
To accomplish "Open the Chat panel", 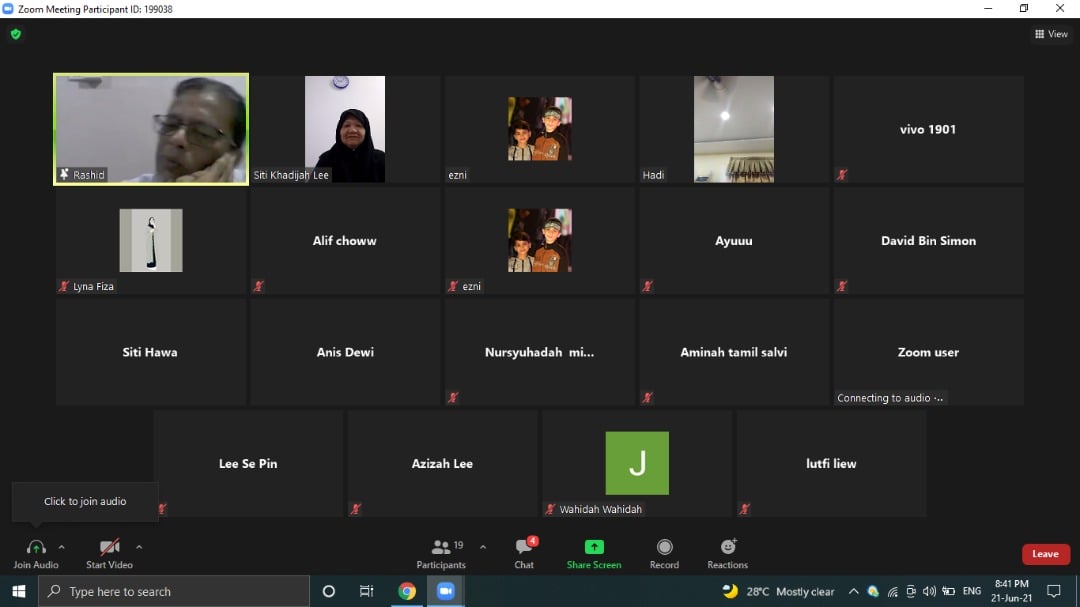I will coord(524,553).
